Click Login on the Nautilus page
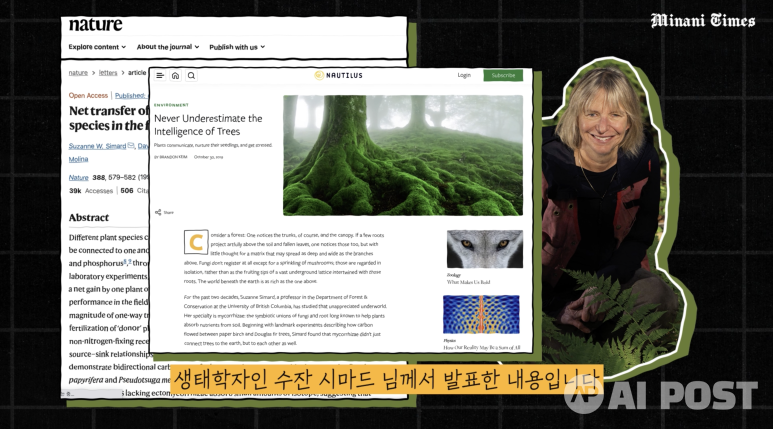Image resolution: width=773 pixels, height=429 pixels. pos(464,75)
